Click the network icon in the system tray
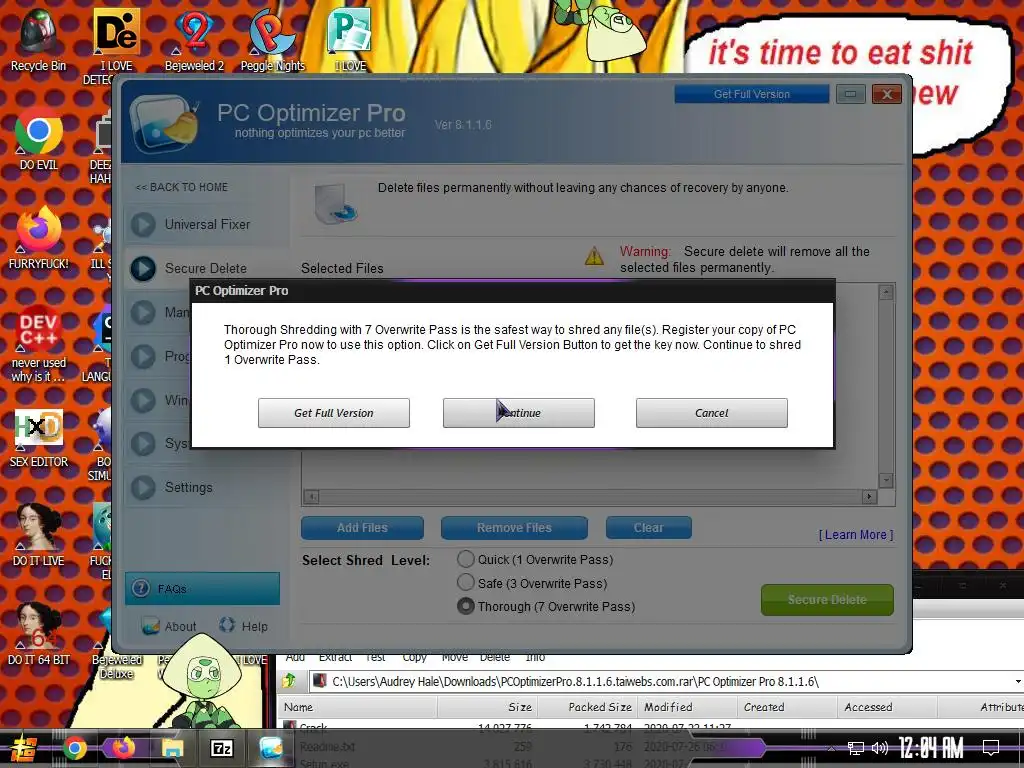 pos(856,748)
